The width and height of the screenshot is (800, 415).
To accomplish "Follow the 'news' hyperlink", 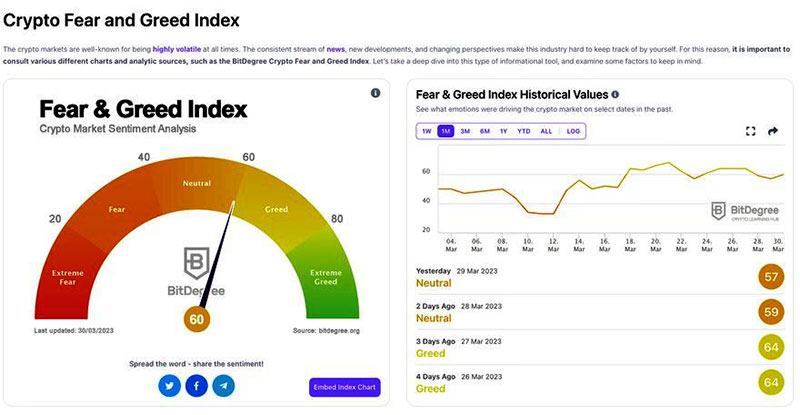I will (336, 50).
